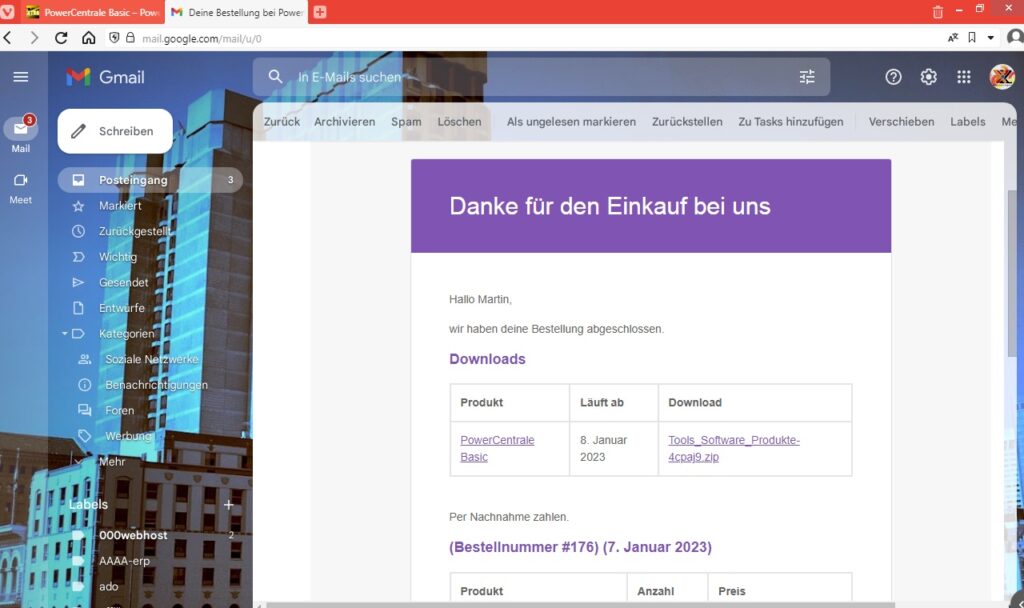The image size is (1024, 608).
Task: Open the Gmail help question mark
Action: [893, 77]
